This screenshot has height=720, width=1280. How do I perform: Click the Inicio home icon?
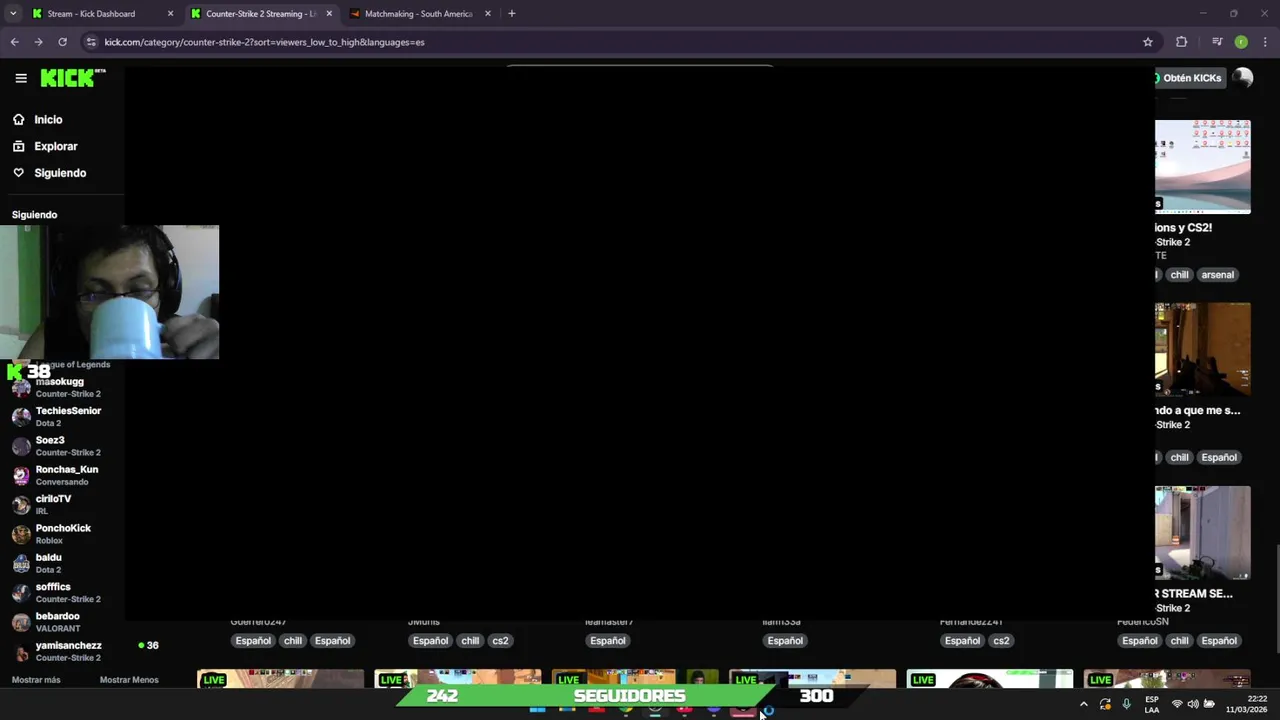point(18,119)
